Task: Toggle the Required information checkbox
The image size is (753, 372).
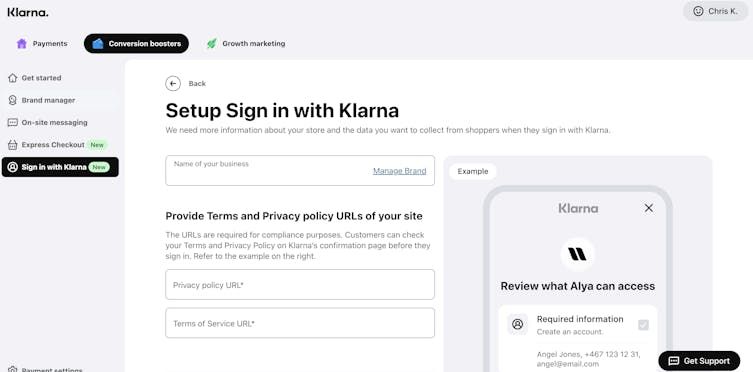Action: pyautogui.click(x=643, y=325)
